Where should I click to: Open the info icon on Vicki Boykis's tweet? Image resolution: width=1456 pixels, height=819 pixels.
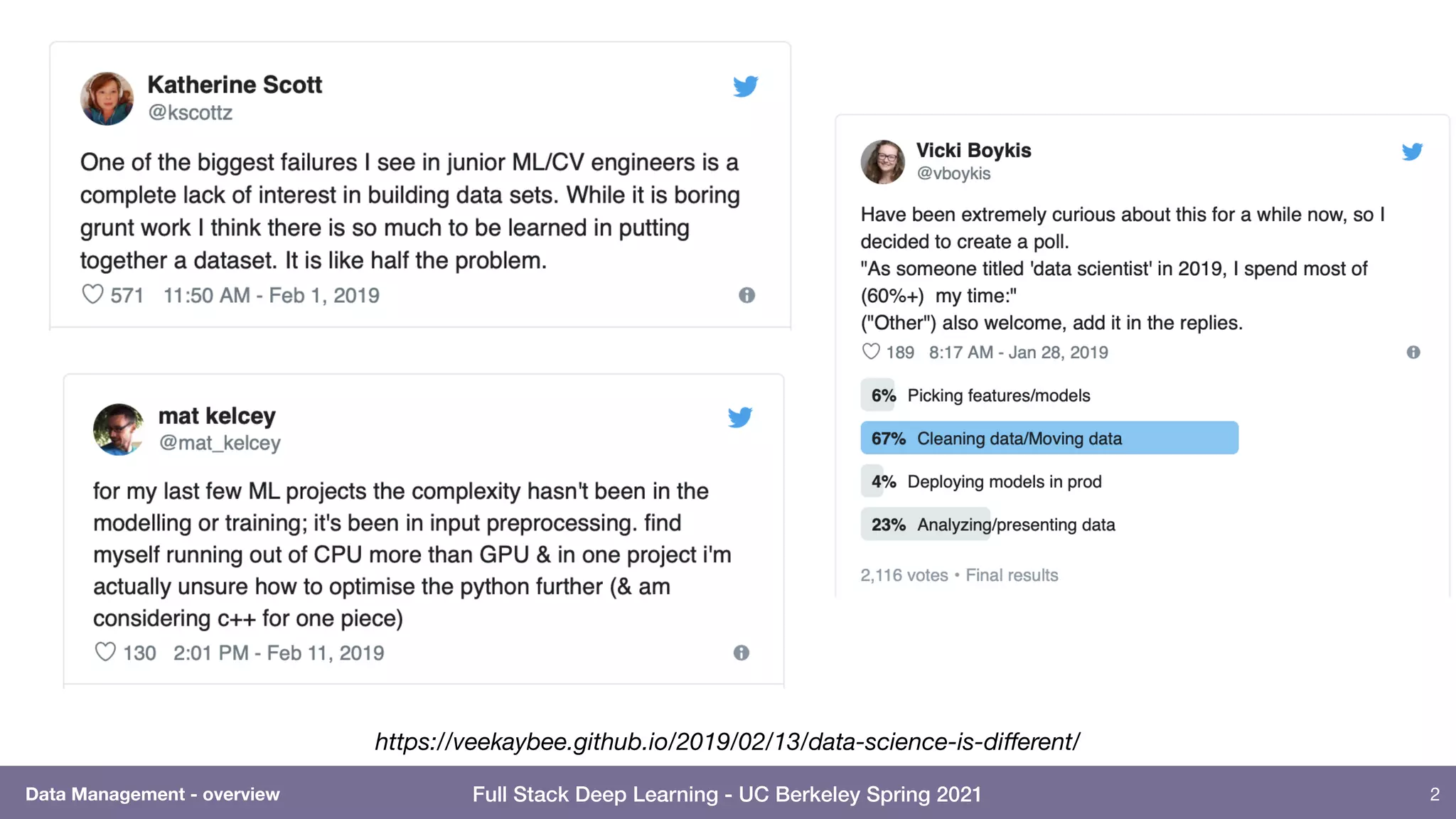tap(1413, 352)
